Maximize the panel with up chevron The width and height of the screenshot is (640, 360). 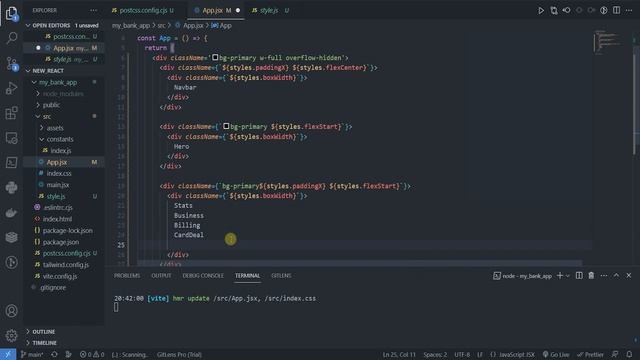(616, 276)
